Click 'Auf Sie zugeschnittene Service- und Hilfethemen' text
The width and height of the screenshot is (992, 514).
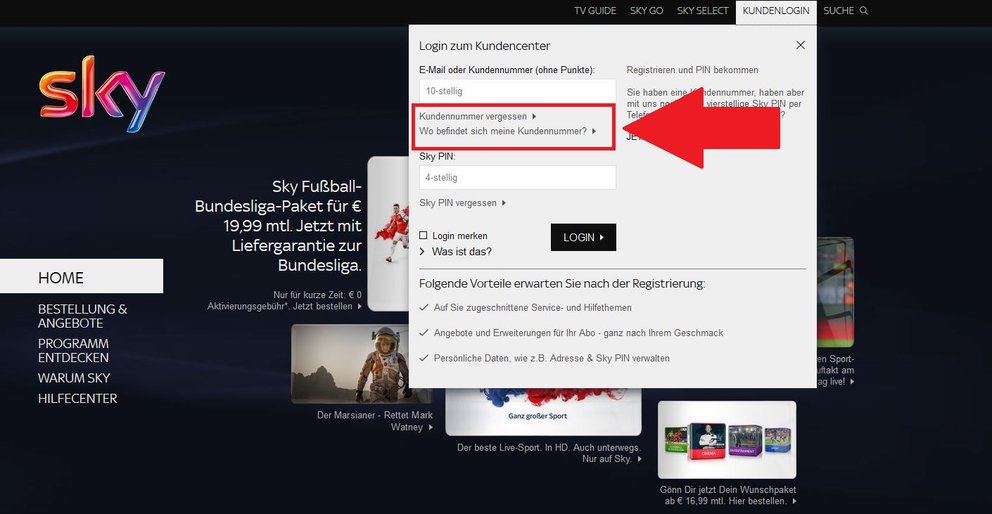tap(533, 308)
